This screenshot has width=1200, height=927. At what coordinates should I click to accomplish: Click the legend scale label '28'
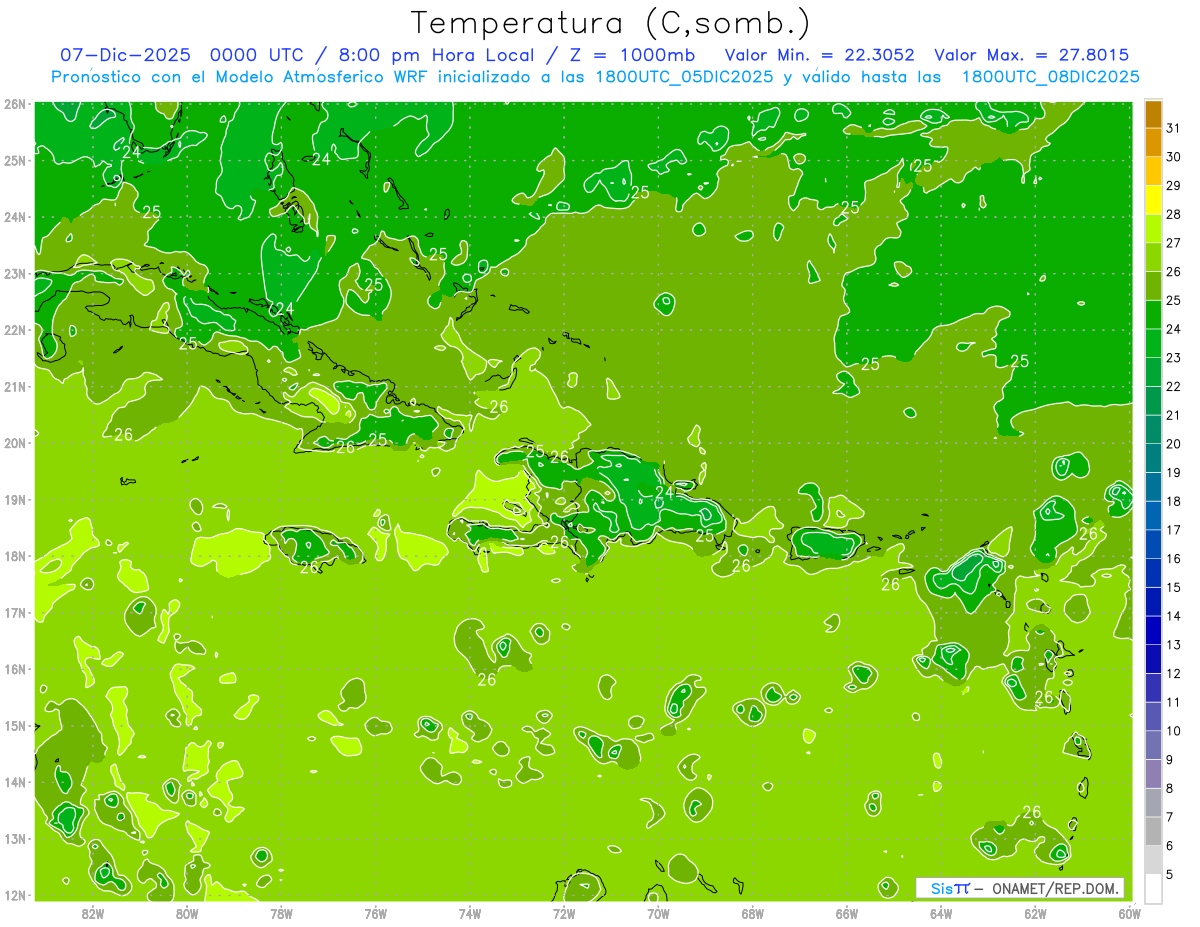1174,214
